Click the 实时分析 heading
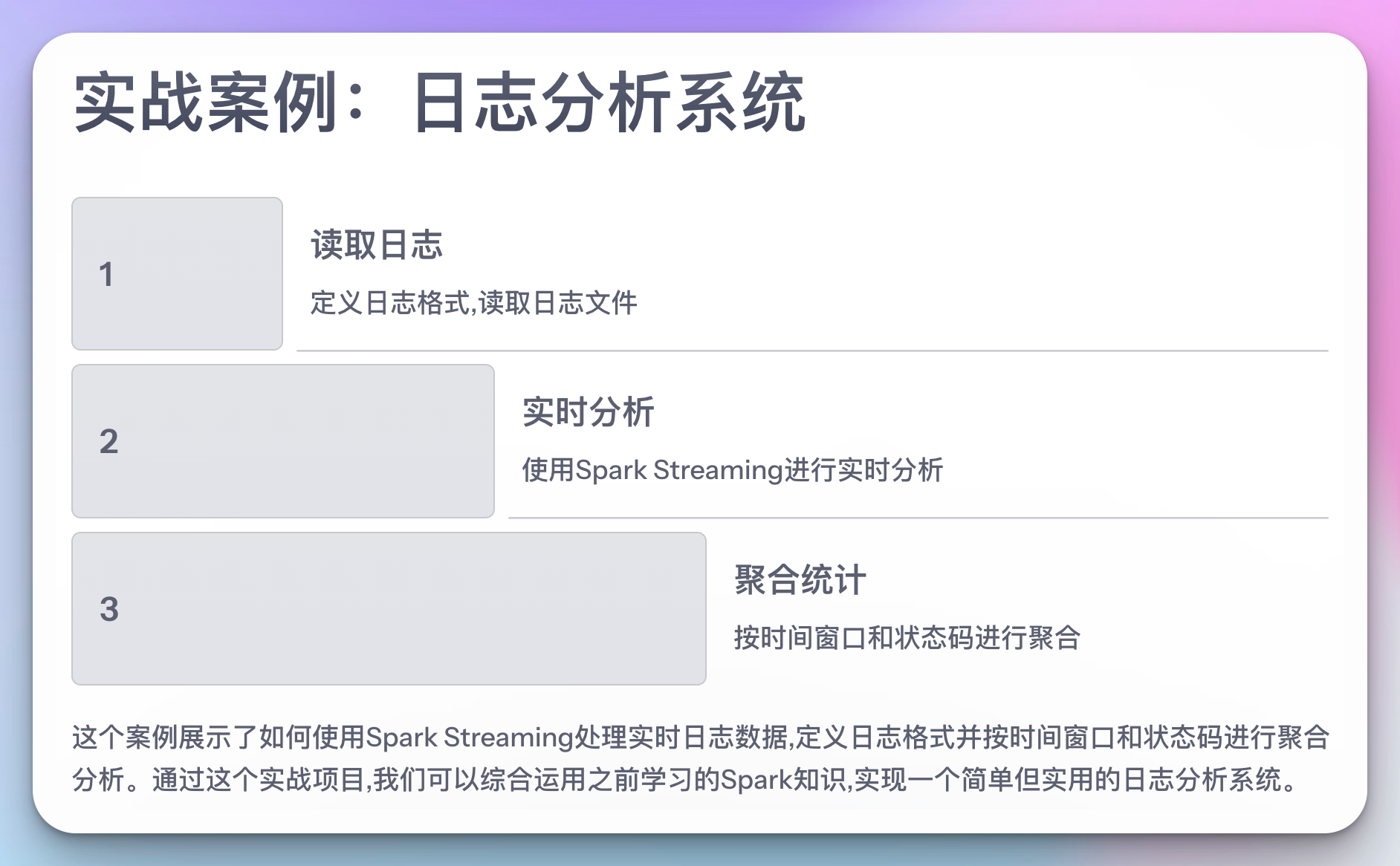 [588, 412]
